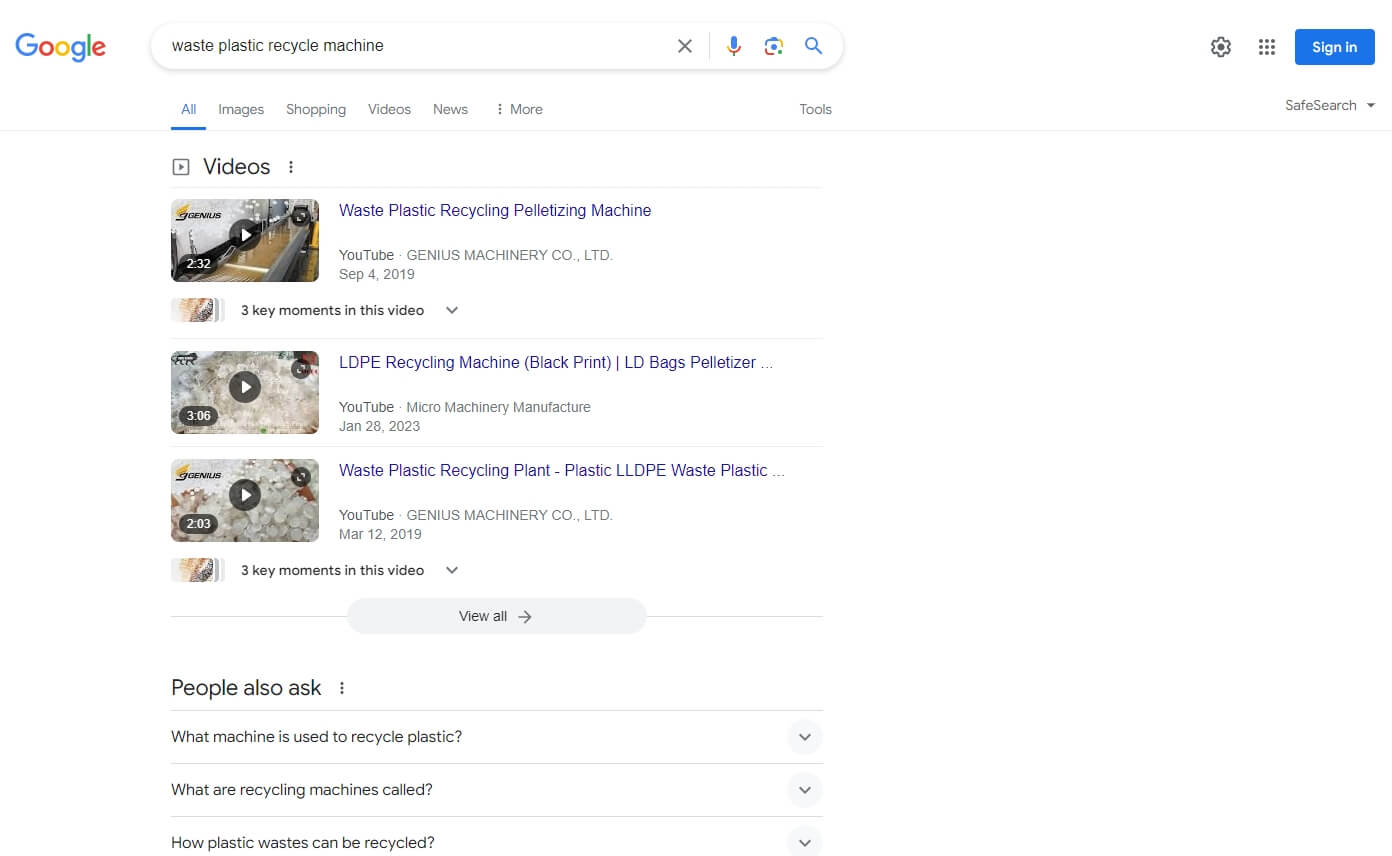The width and height of the screenshot is (1392, 856).
Task: Click key moments preview thumbnail under third video
Action: (197, 570)
